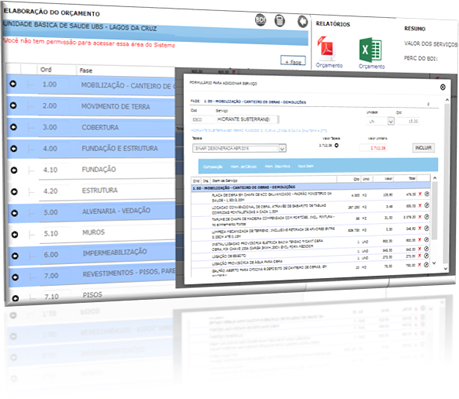The height and width of the screenshot is (399, 459).
Task: Click the trash can icon in header
Action: click(279, 21)
